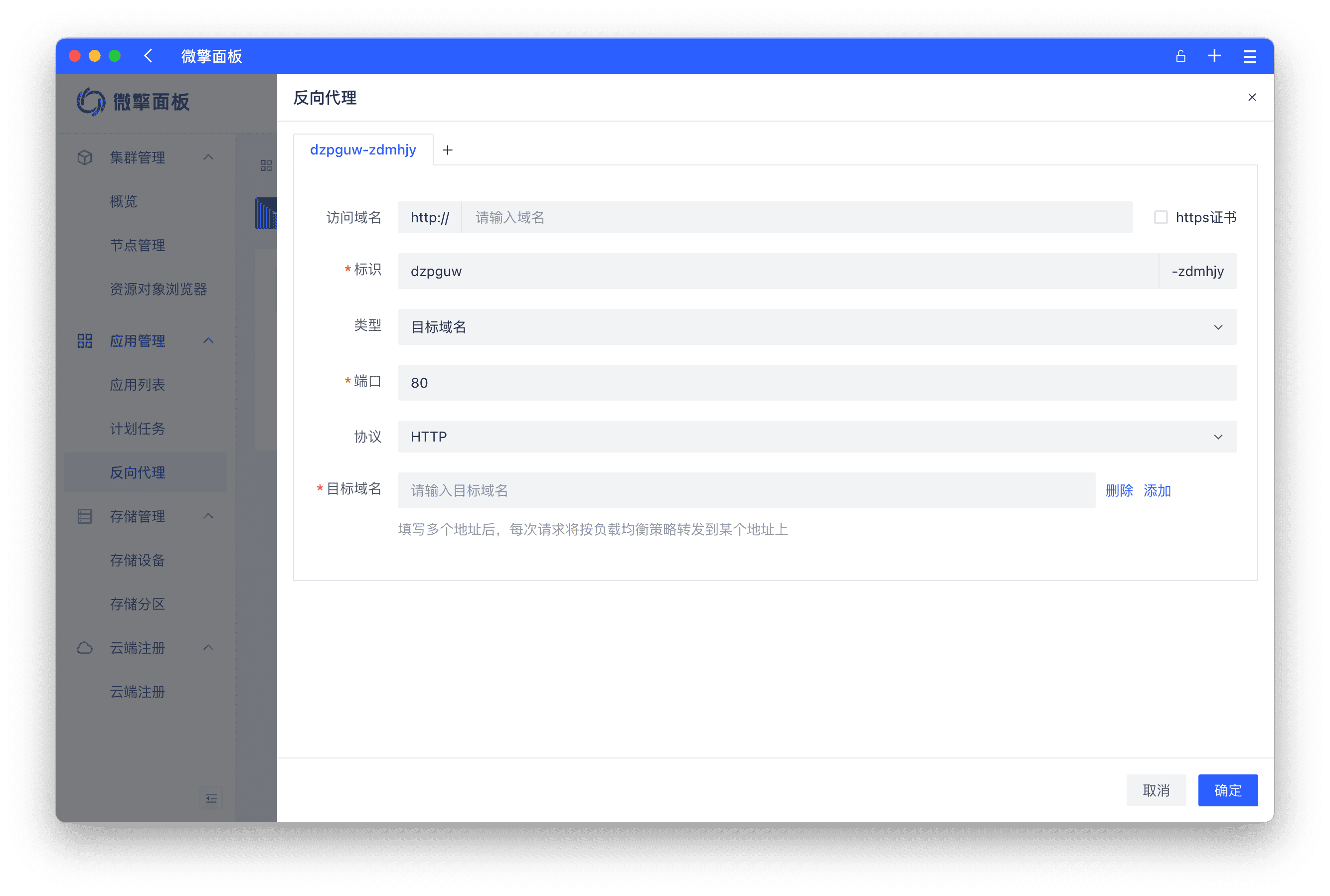Close the reverse proxy dialog
1330x896 pixels.
pyautogui.click(x=1252, y=97)
